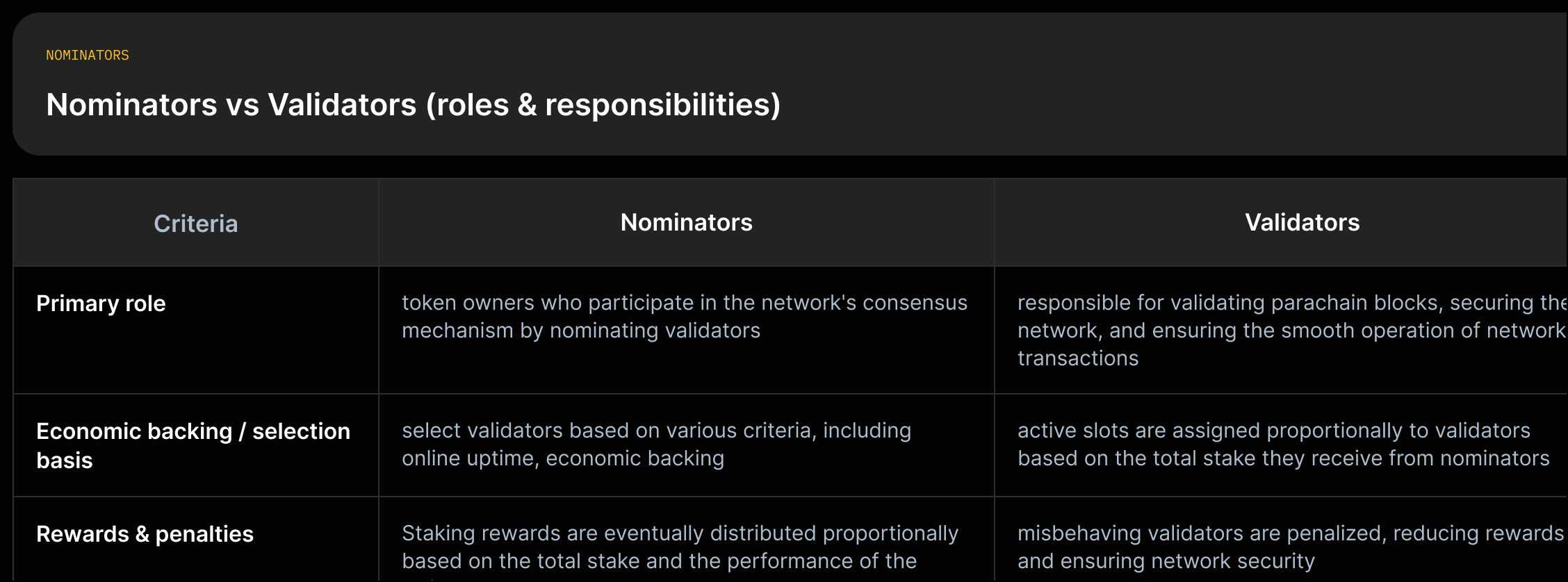The width and height of the screenshot is (1568, 582).
Task: Click the Nominators primary role description
Action: [685, 317]
